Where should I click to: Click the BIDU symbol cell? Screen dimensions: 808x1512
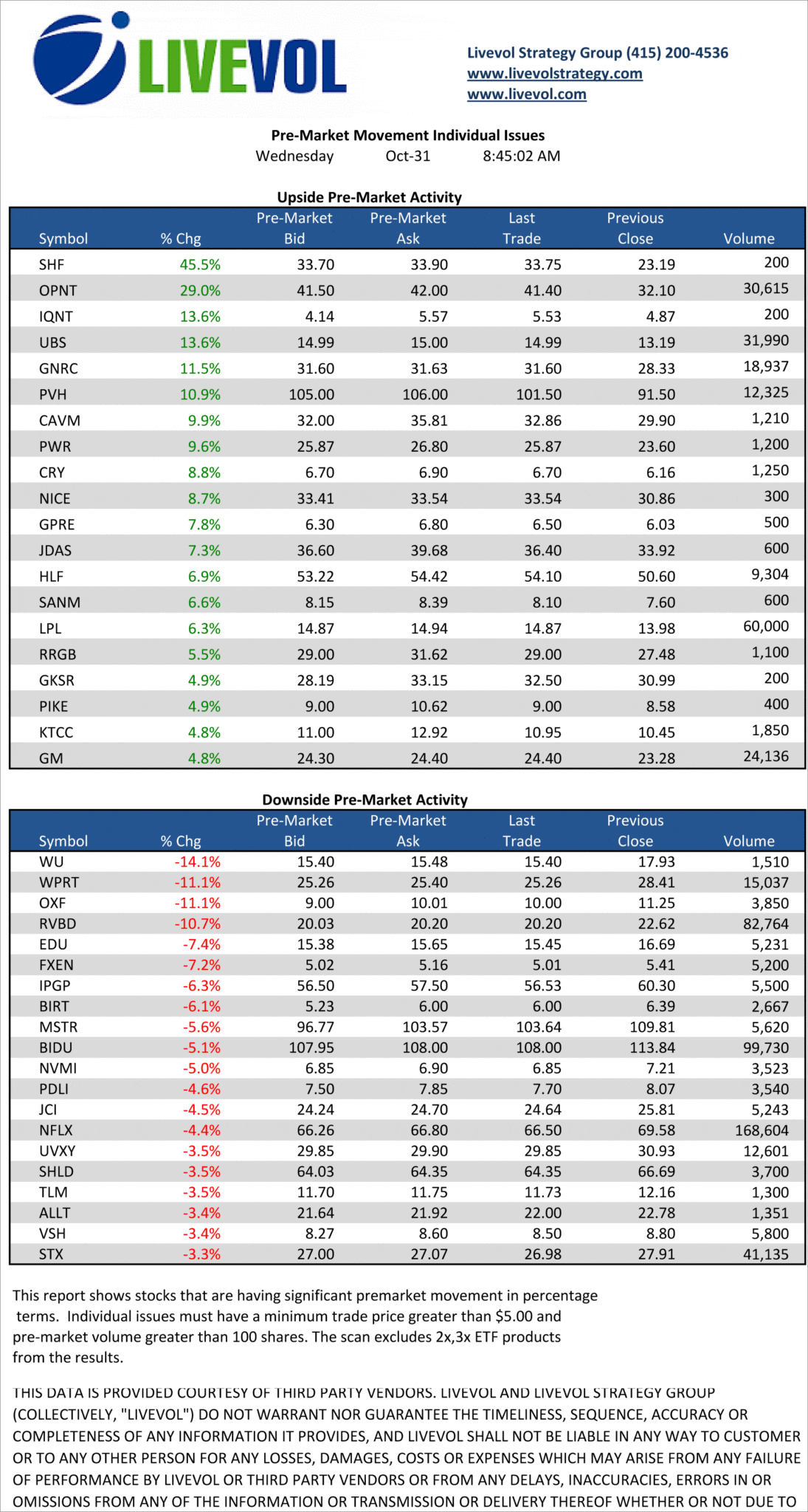click(56, 1048)
